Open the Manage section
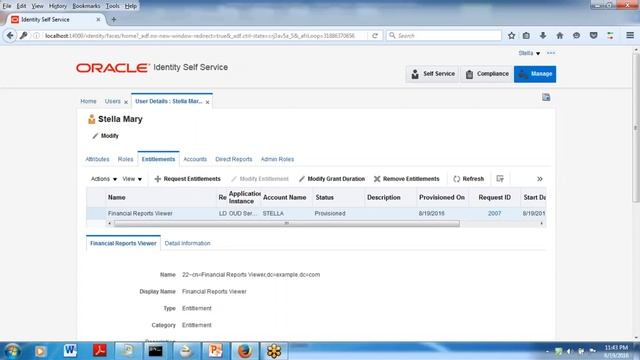This screenshot has width=640, height=360. pyautogui.click(x=535, y=74)
